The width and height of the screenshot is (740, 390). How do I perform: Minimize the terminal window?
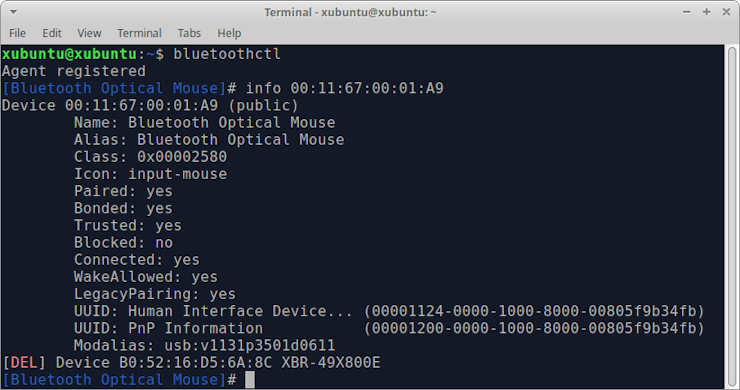tap(687, 12)
